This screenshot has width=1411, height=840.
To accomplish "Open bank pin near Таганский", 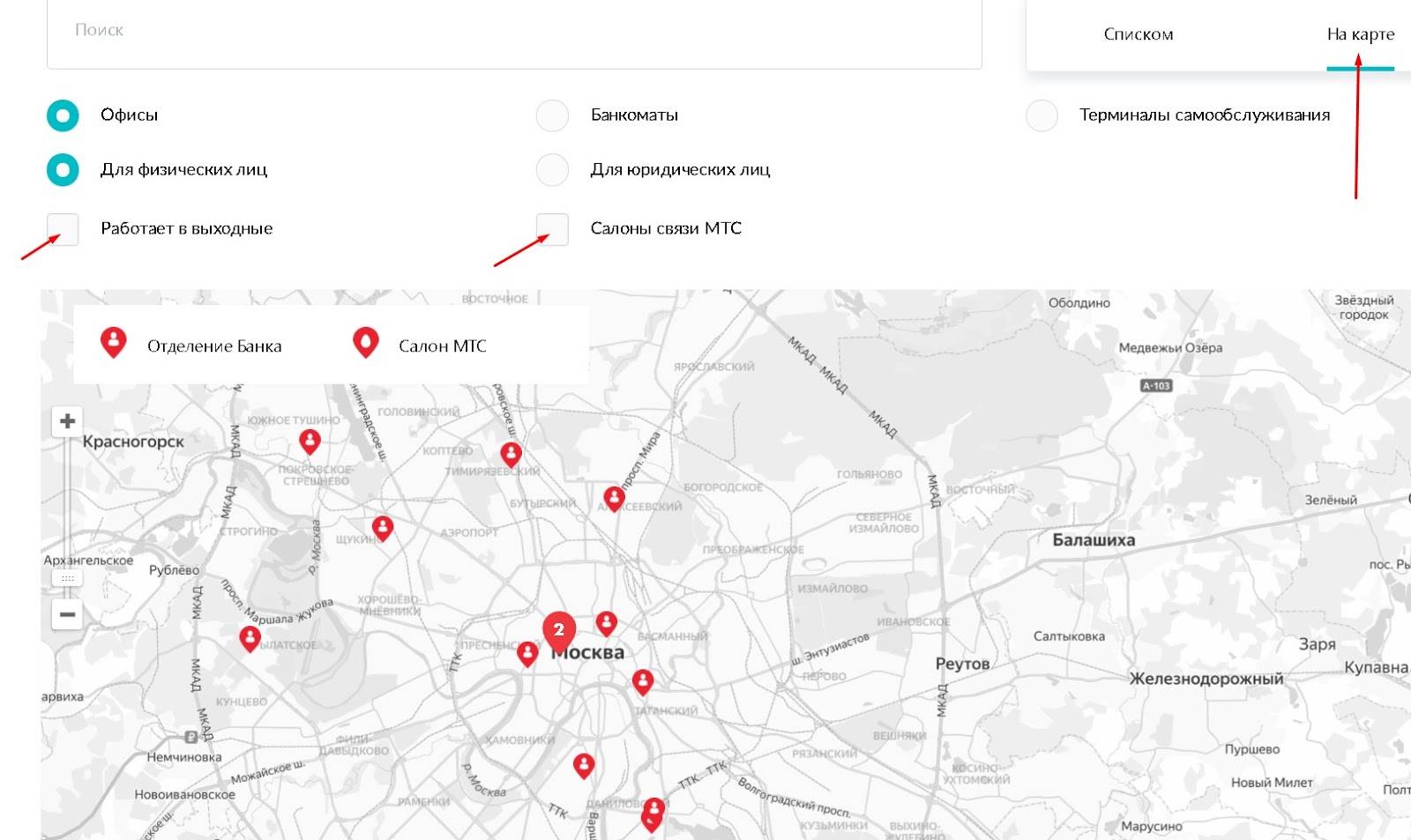I will (x=643, y=681).
